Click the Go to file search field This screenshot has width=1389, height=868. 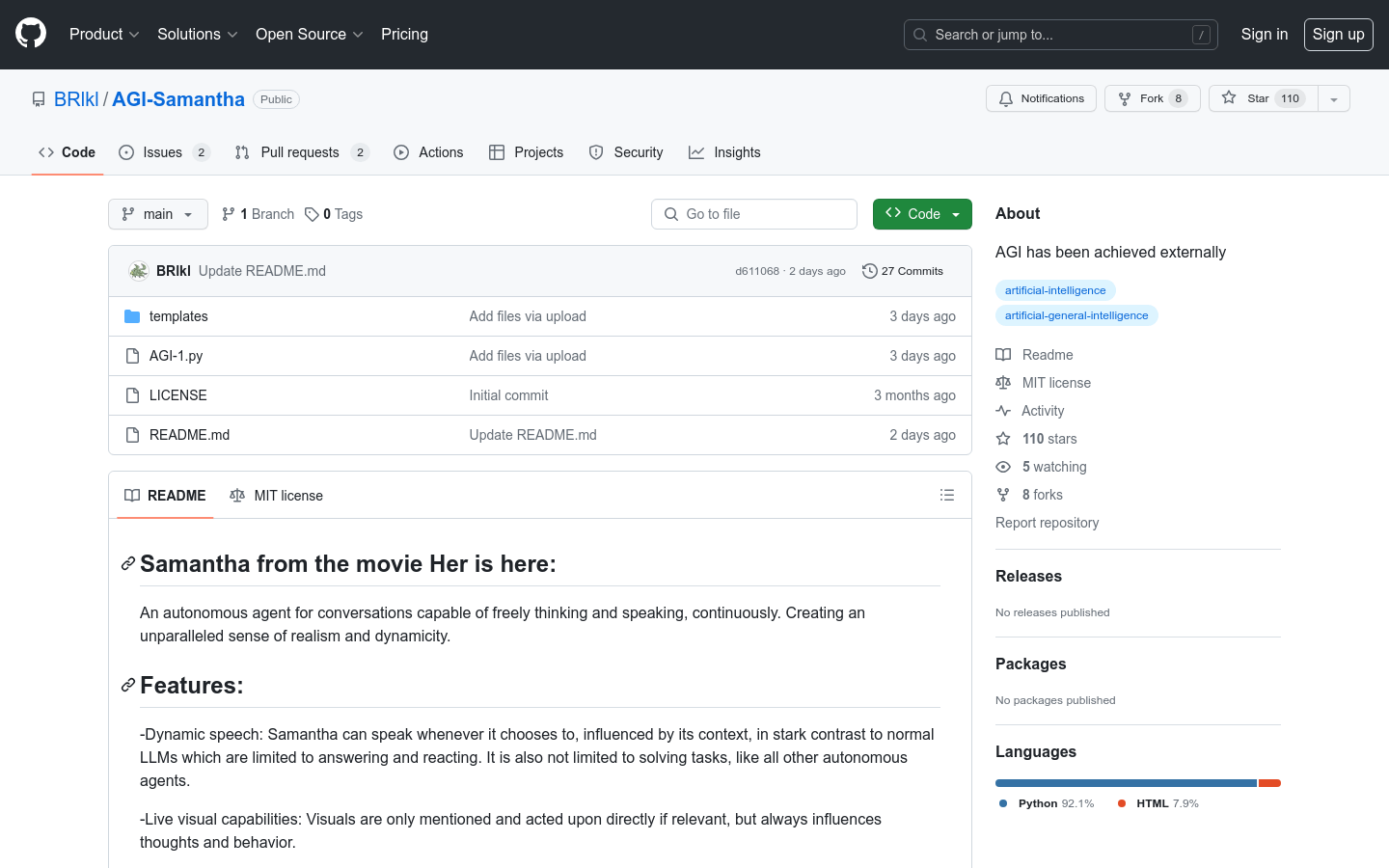click(x=754, y=214)
